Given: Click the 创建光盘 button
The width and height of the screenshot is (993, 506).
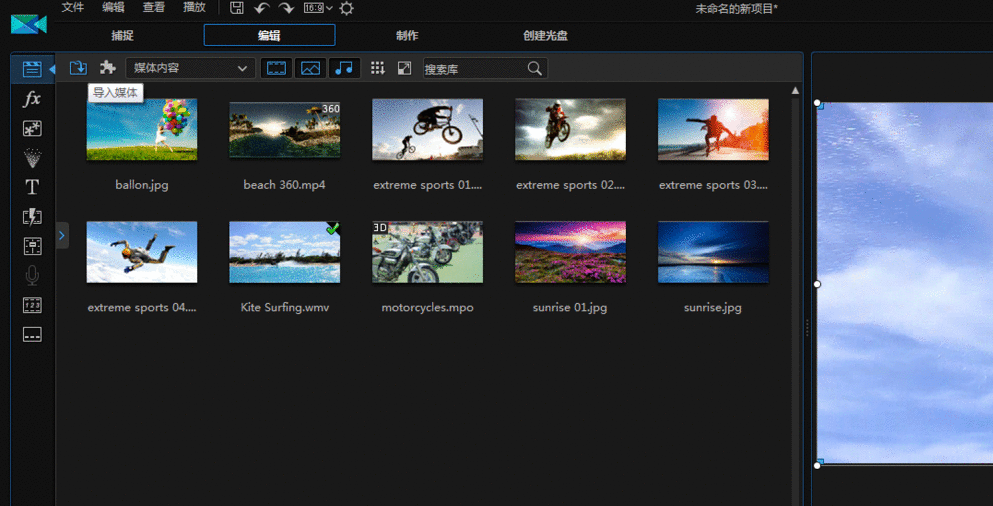Looking at the screenshot, I should coord(545,36).
